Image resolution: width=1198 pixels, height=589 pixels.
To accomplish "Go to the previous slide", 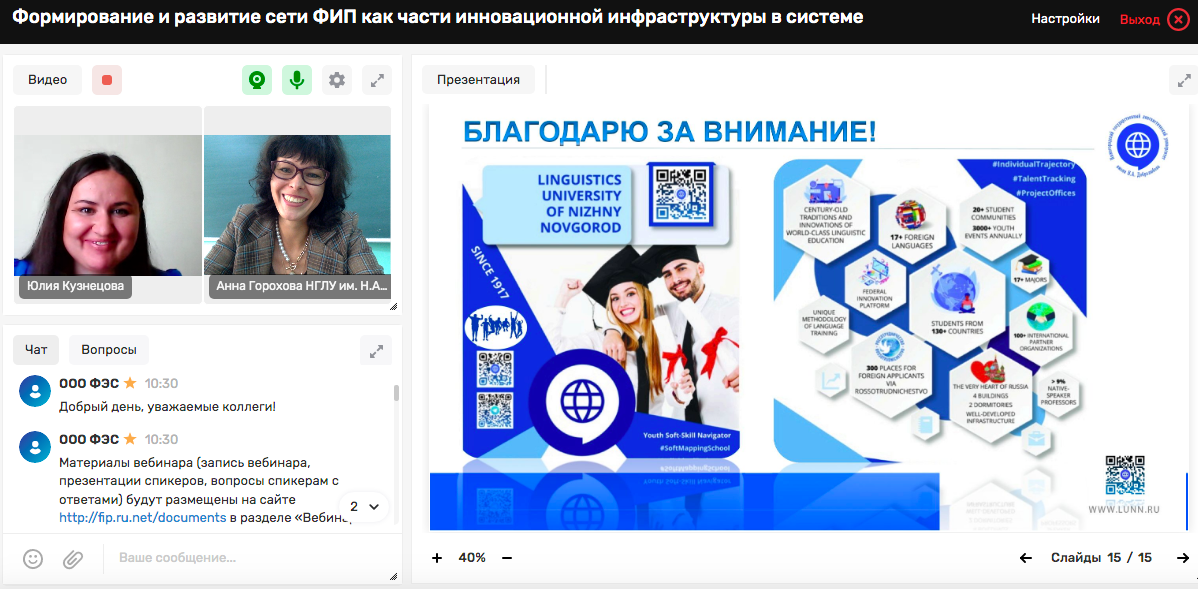I will 1026,558.
